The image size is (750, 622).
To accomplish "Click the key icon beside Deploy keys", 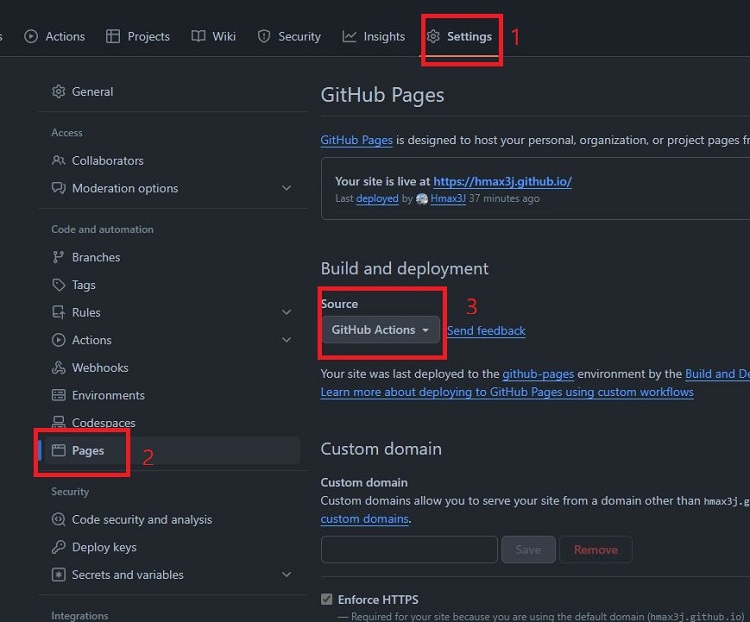I will coord(58,547).
